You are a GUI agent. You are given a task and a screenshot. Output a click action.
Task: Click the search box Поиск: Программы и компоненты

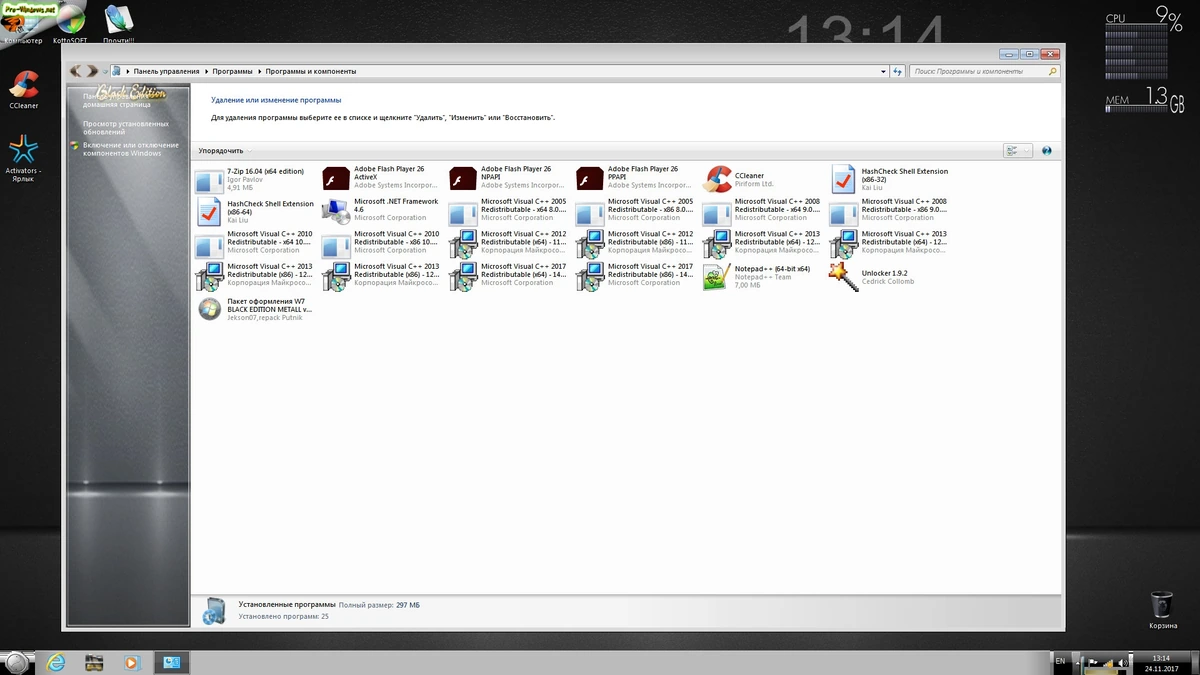(984, 72)
